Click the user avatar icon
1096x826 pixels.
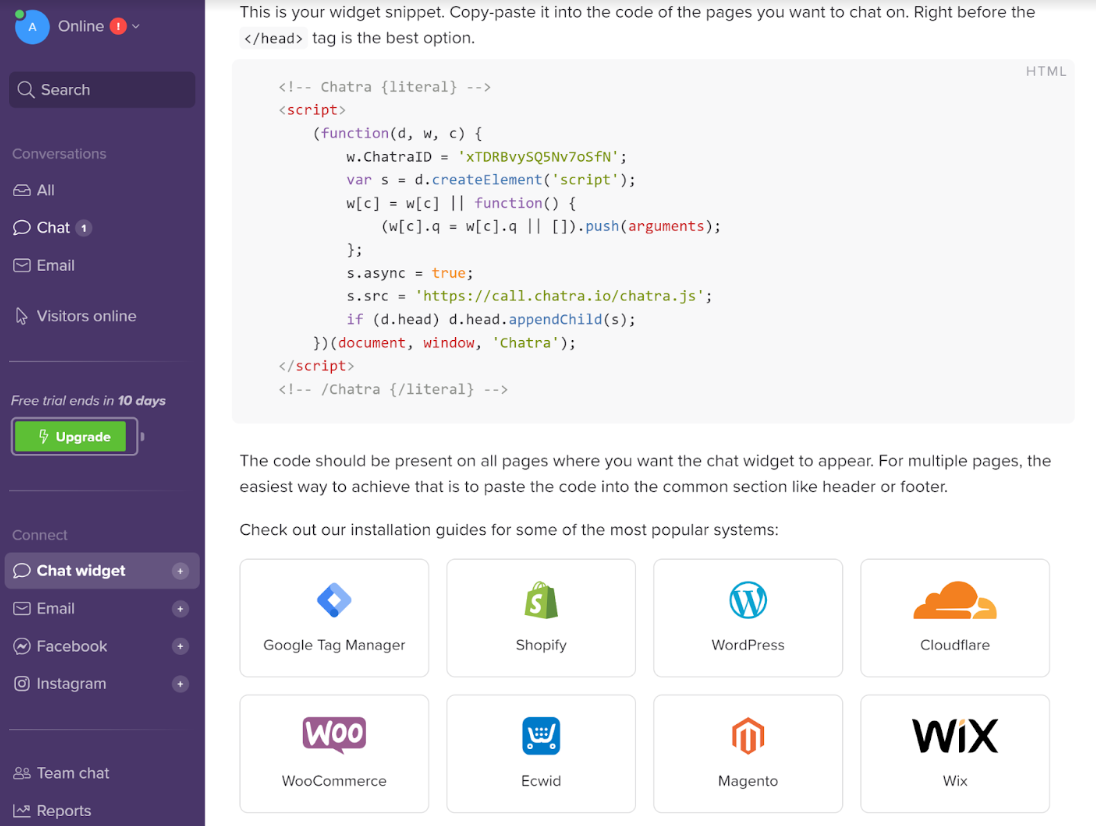click(32, 27)
